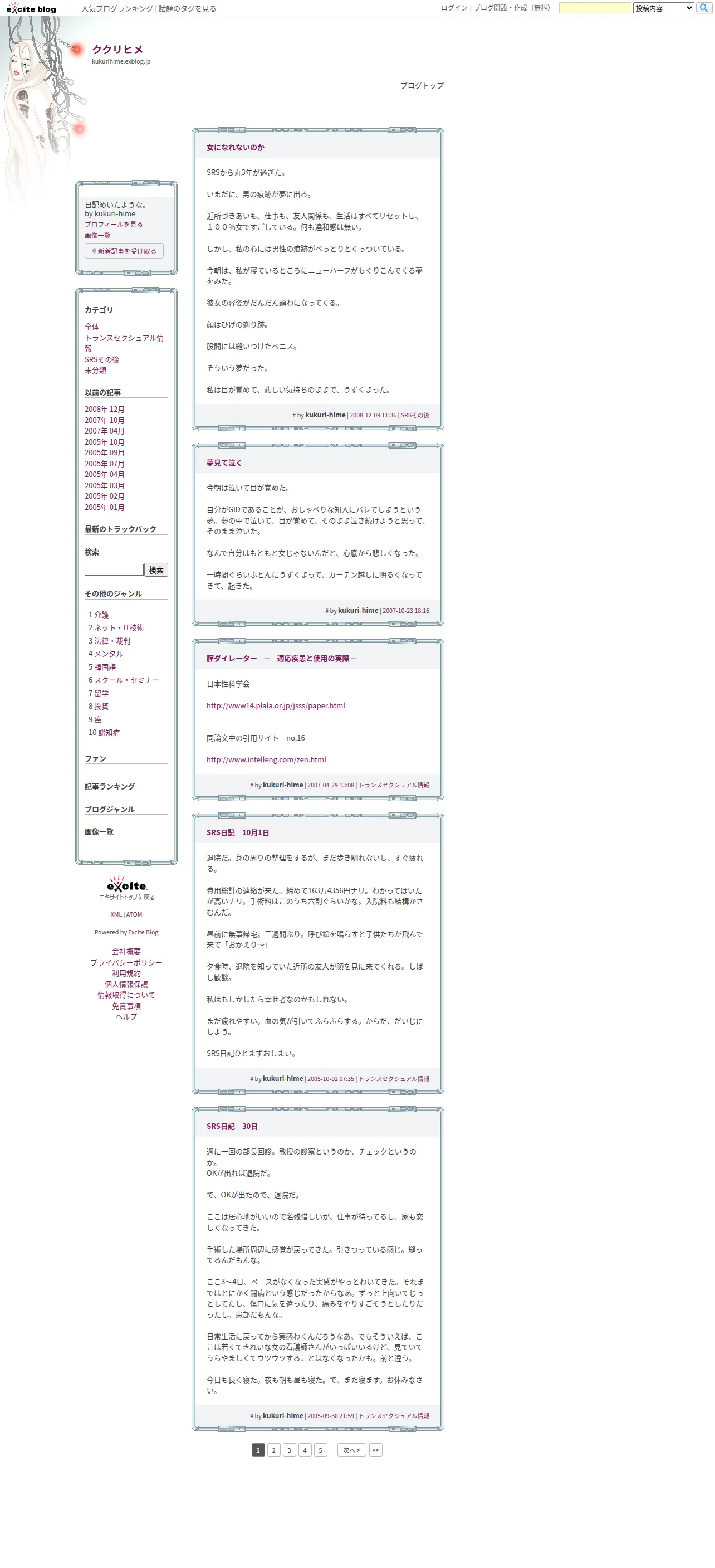This screenshot has height=1568, width=715.
Task: Open the post titled 女になれないのか
Action: click(236, 147)
